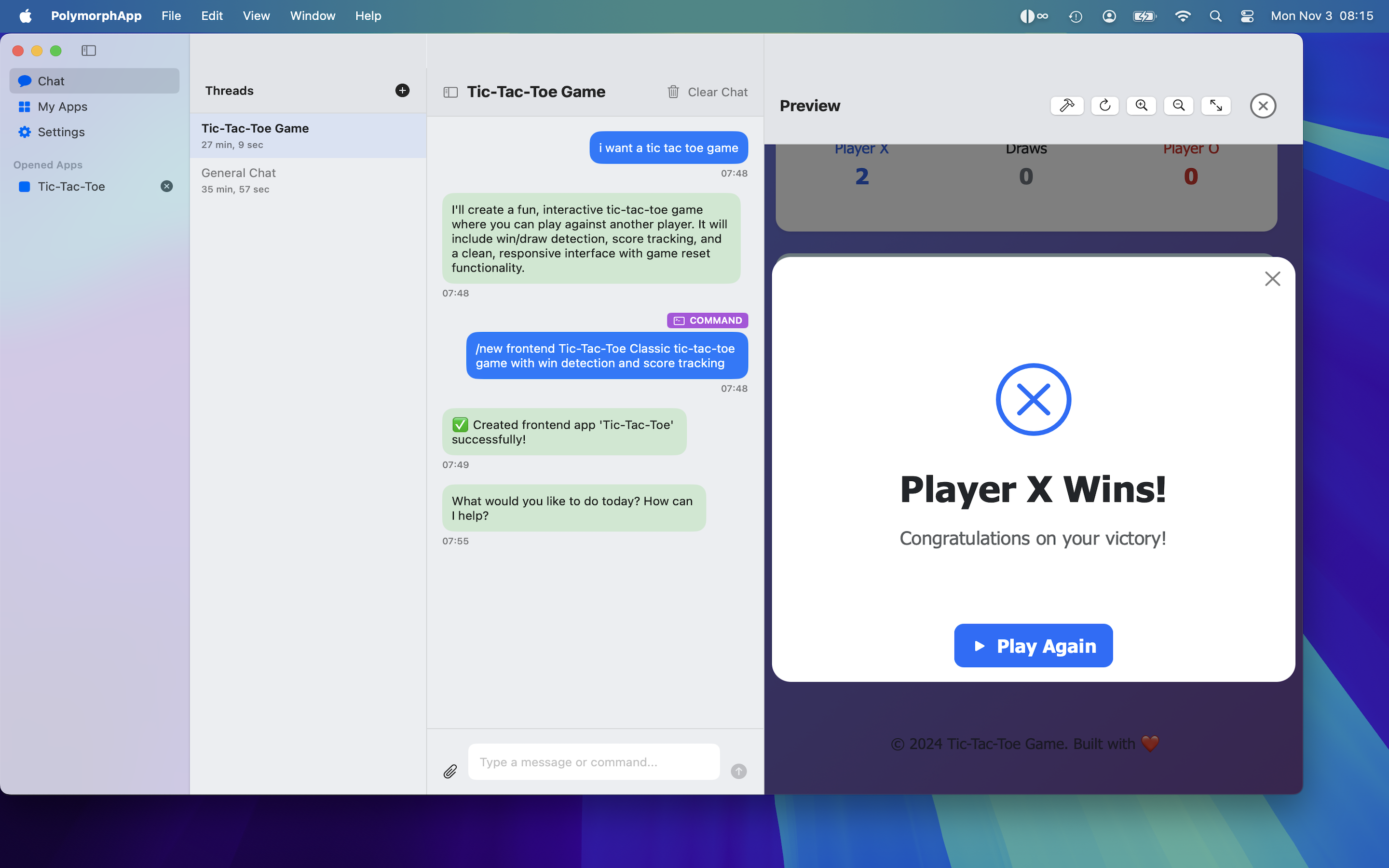The height and width of the screenshot is (868, 1389).
Task: Open My Apps in sidebar
Action: [x=62, y=107]
